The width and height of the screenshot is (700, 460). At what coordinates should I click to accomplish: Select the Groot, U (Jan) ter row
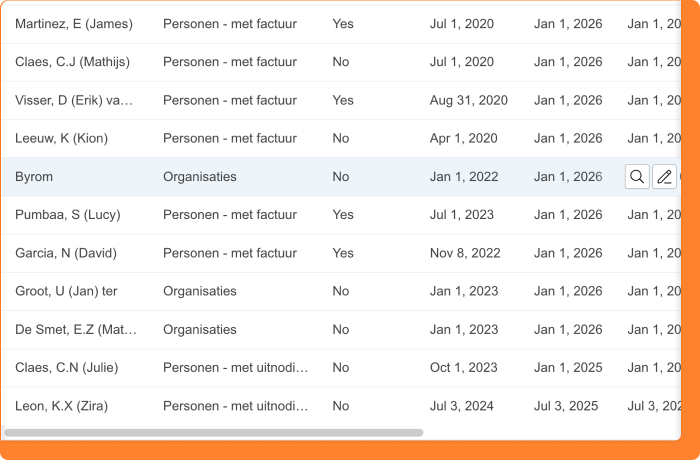click(66, 291)
